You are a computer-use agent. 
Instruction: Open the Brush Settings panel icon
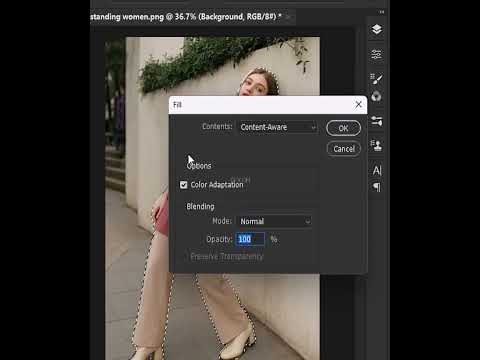[376, 79]
